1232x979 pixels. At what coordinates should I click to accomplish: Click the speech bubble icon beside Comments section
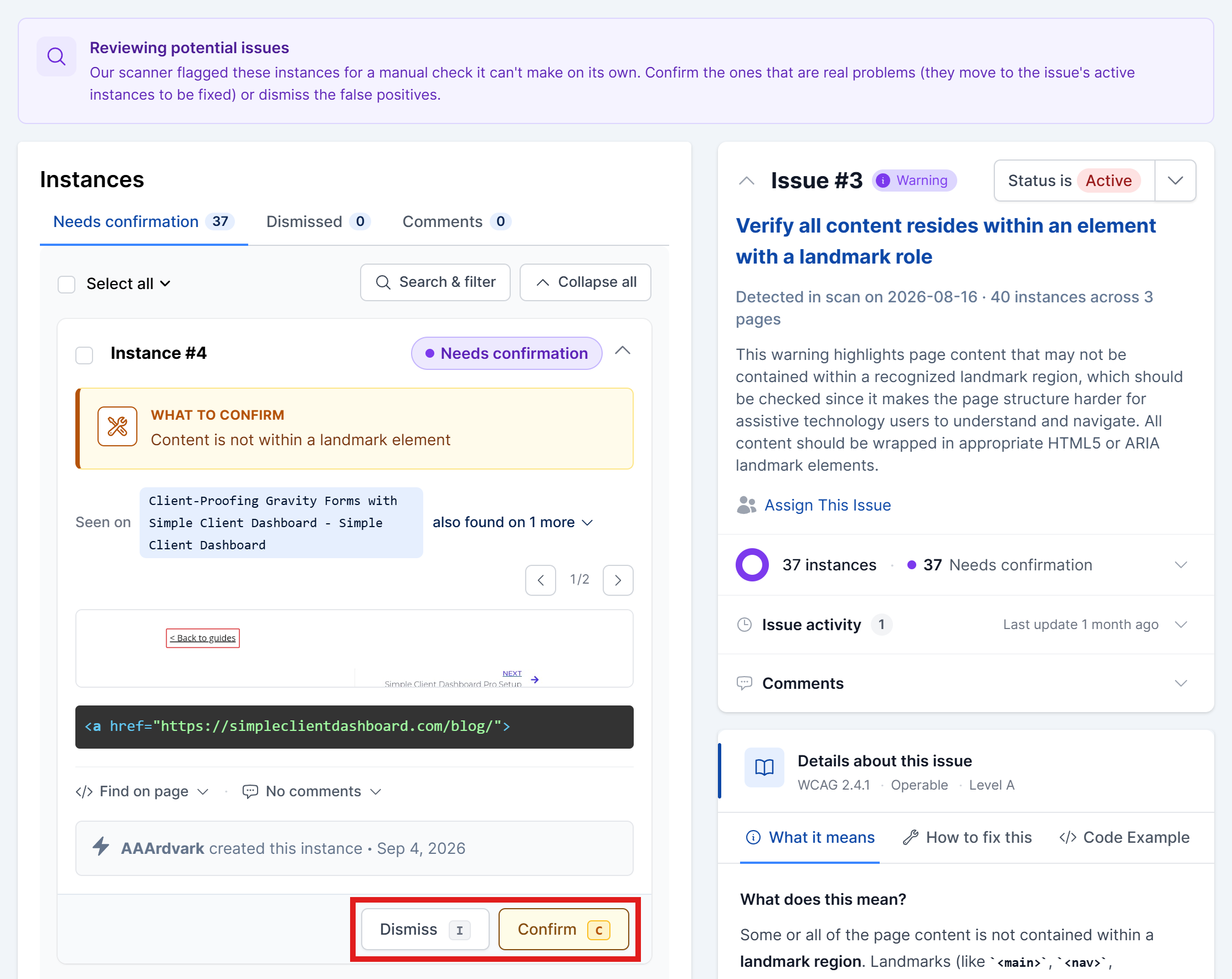tap(744, 683)
